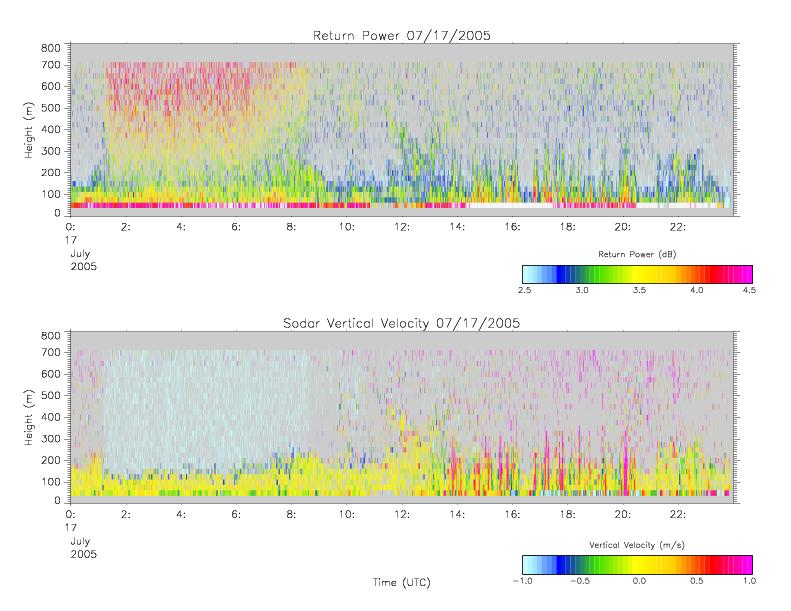This screenshot has width=791, height=611.
Task: Click the 0.5 tick on Vertical Velocity colorbar
Action: pyautogui.click(x=697, y=581)
